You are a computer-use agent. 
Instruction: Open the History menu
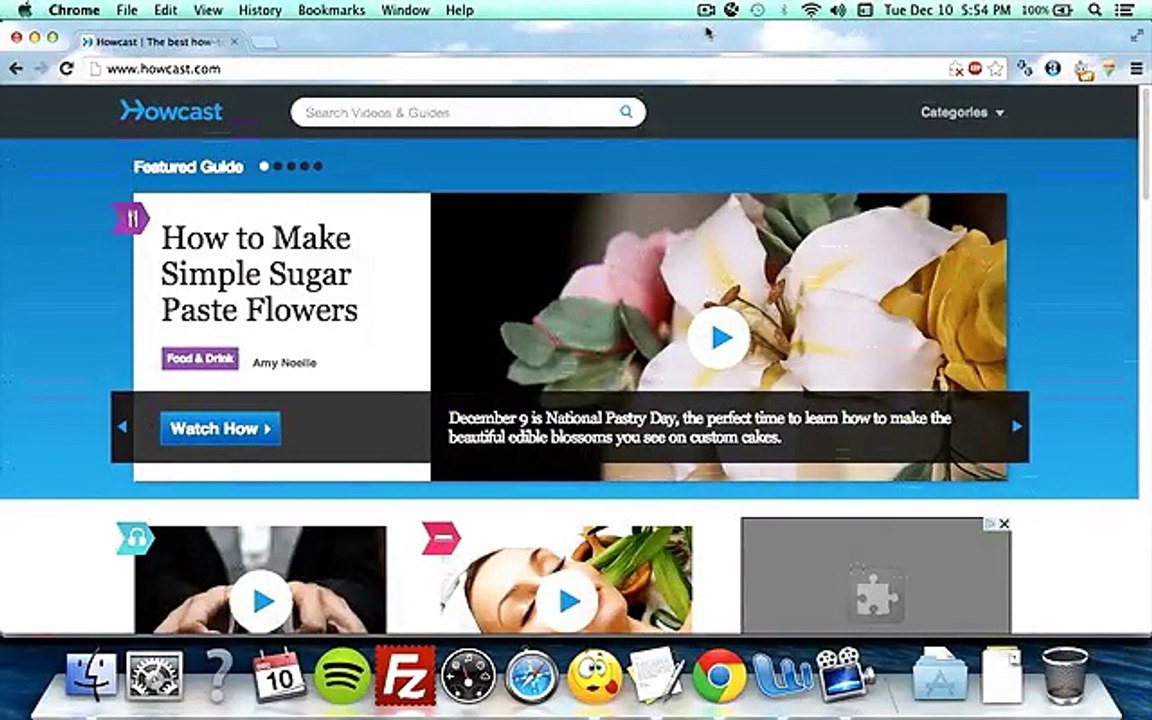pyautogui.click(x=260, y=10)
